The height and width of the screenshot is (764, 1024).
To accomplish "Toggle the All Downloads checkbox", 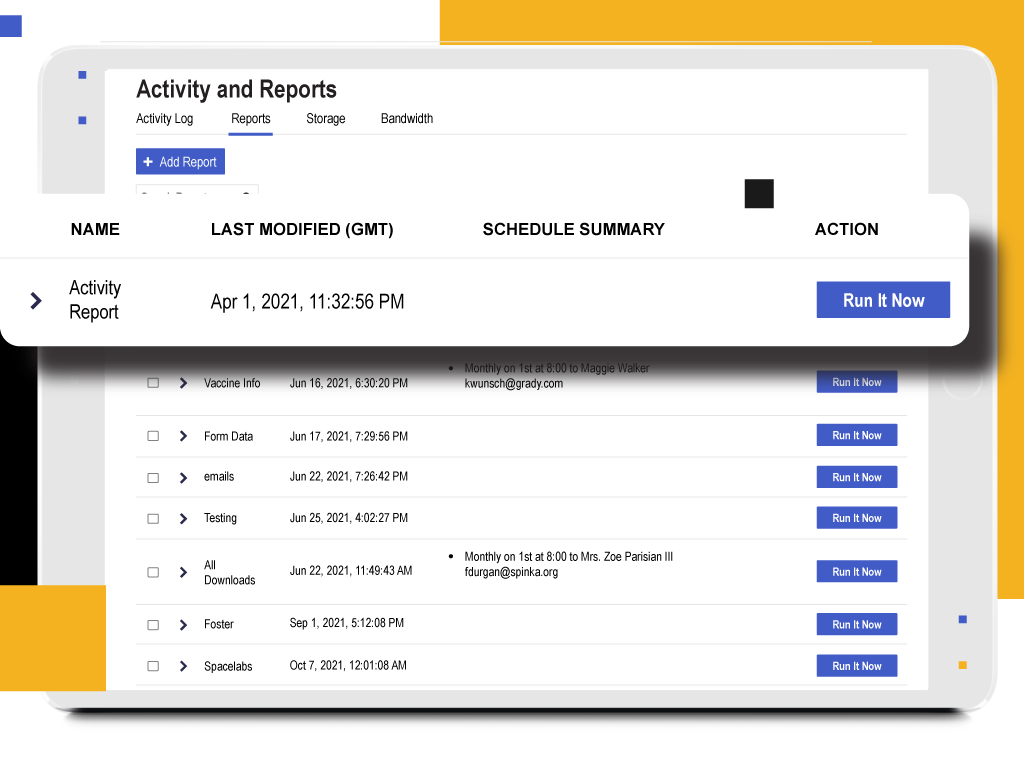I will pyautogui.click(x=153, y=573).
